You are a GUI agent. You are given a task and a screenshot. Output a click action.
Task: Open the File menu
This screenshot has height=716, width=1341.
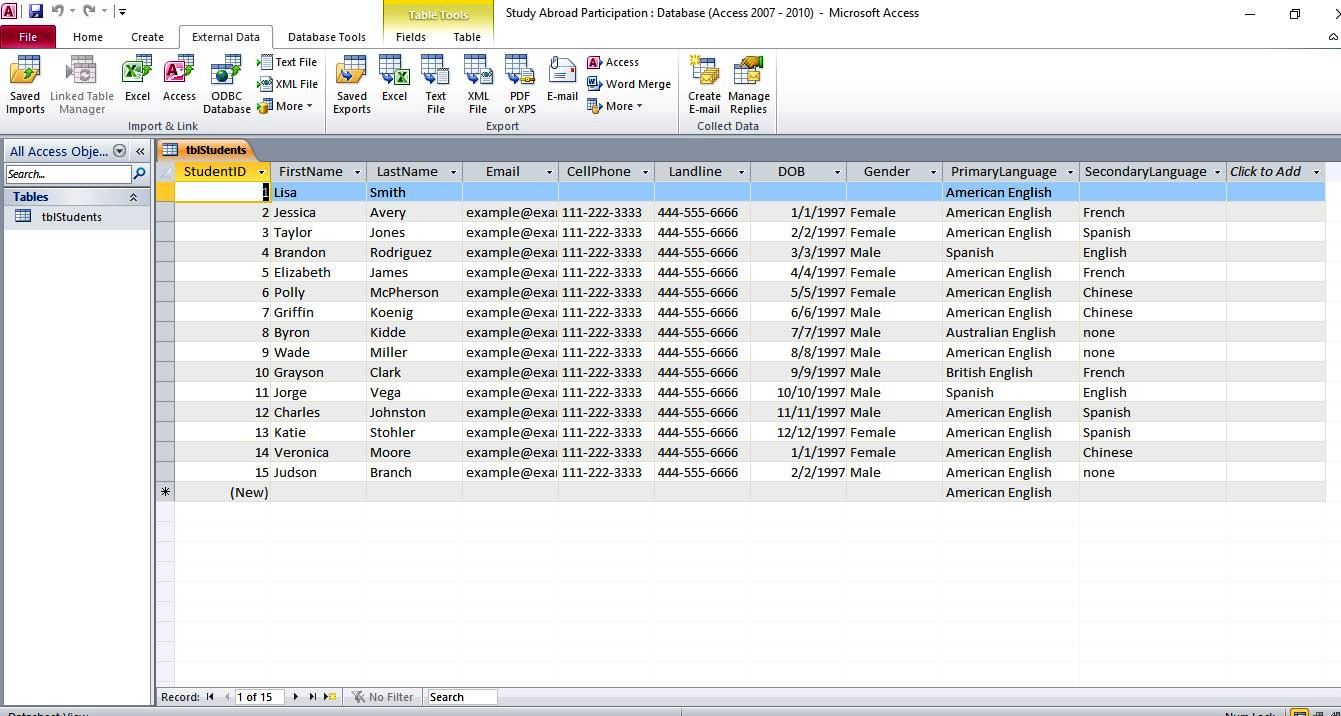click(x=28, y=36)
